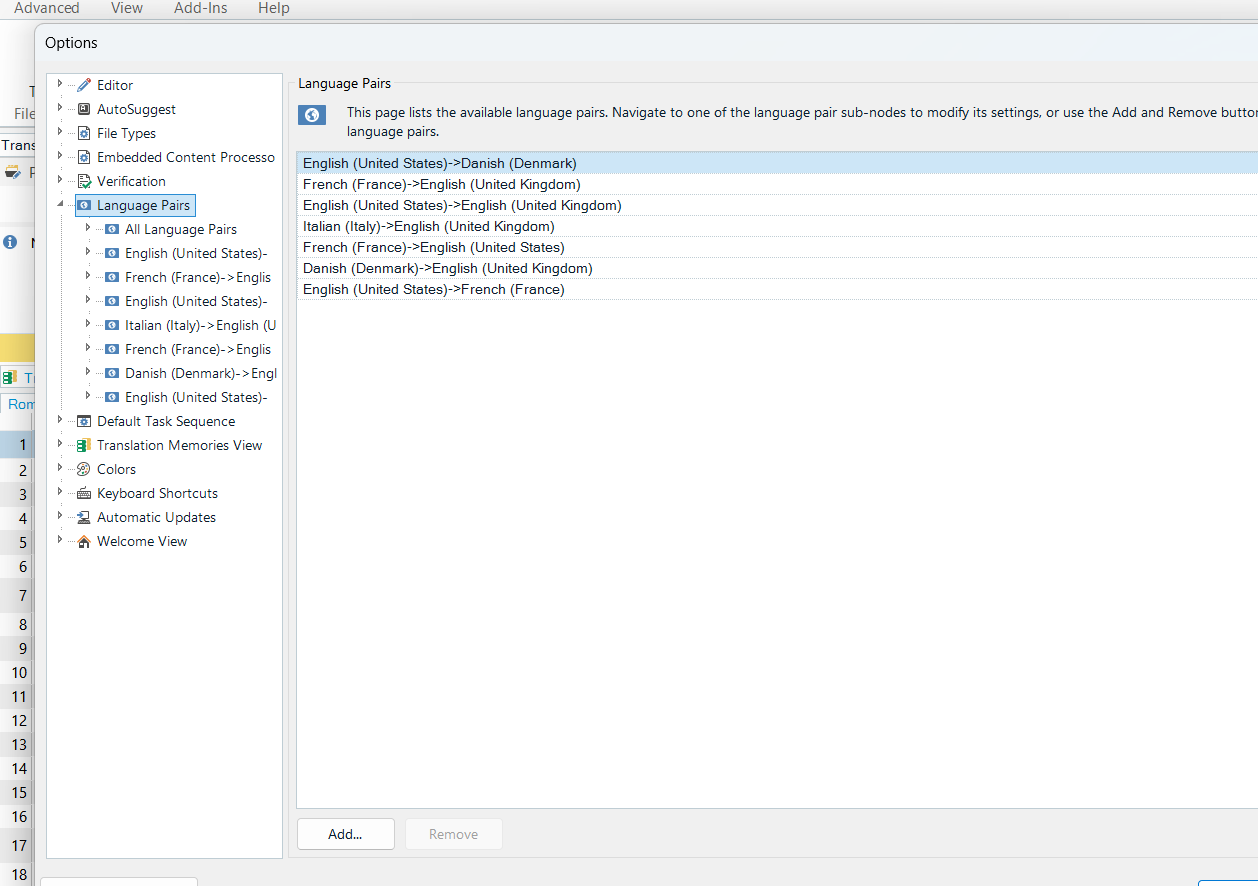Viewport: 1258px width, 886px height.
Task: Select English (United States)->English (United Kingdom) list row
Action: [x=777, y=205]
